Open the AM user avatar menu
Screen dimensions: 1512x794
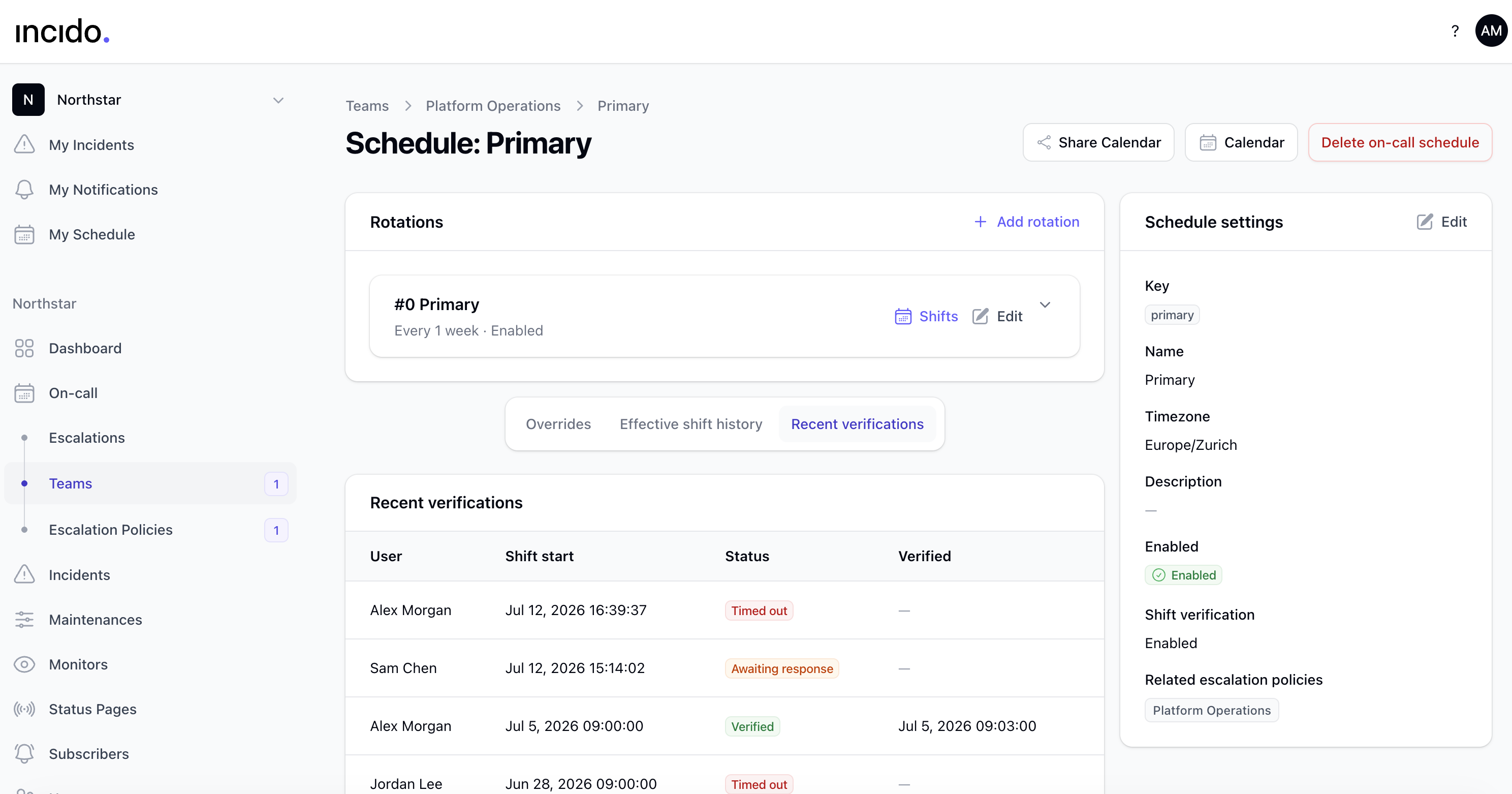point(1491,31)
